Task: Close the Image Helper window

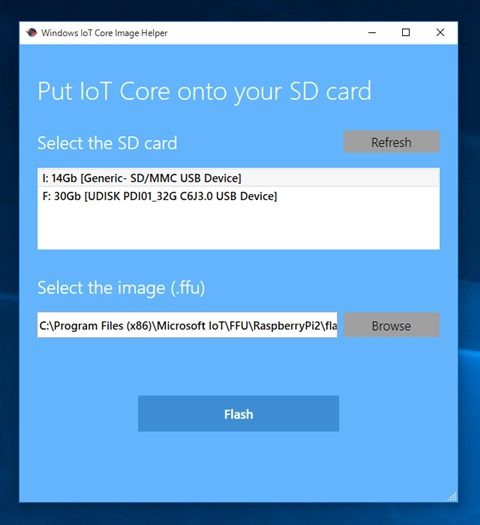Action: click(440, 32)
